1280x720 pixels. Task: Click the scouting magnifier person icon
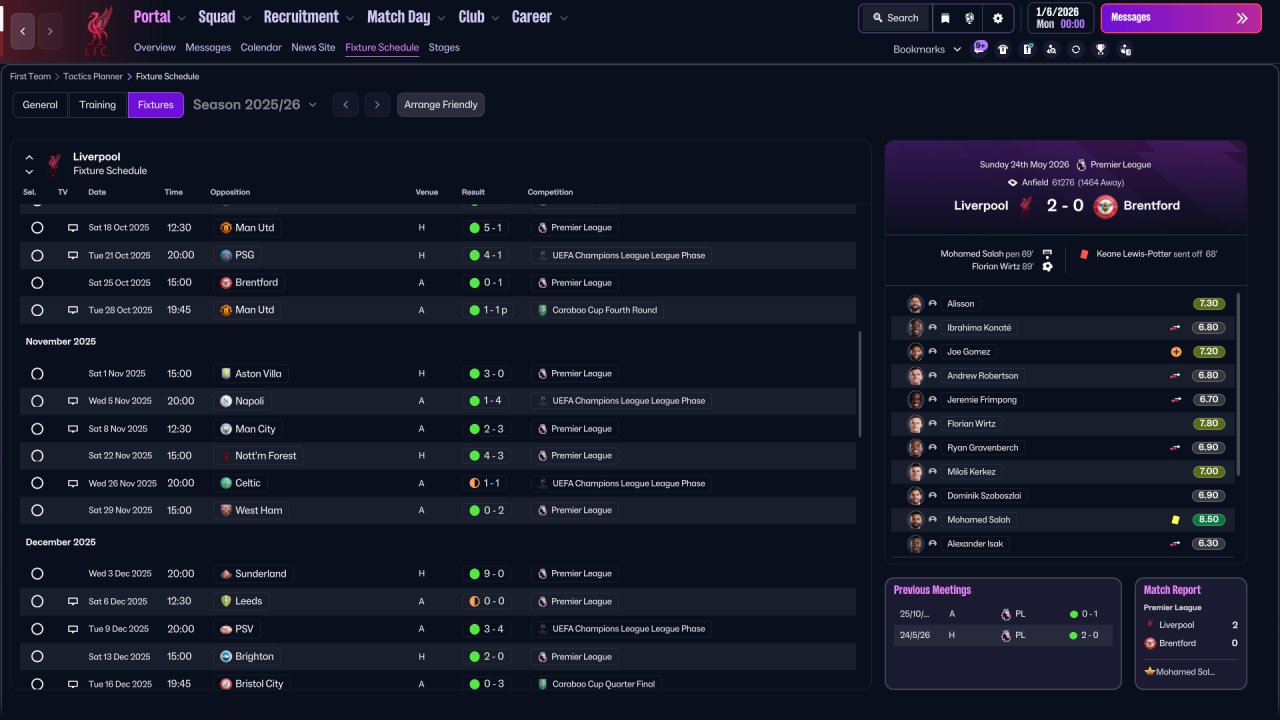(1051, 49)
